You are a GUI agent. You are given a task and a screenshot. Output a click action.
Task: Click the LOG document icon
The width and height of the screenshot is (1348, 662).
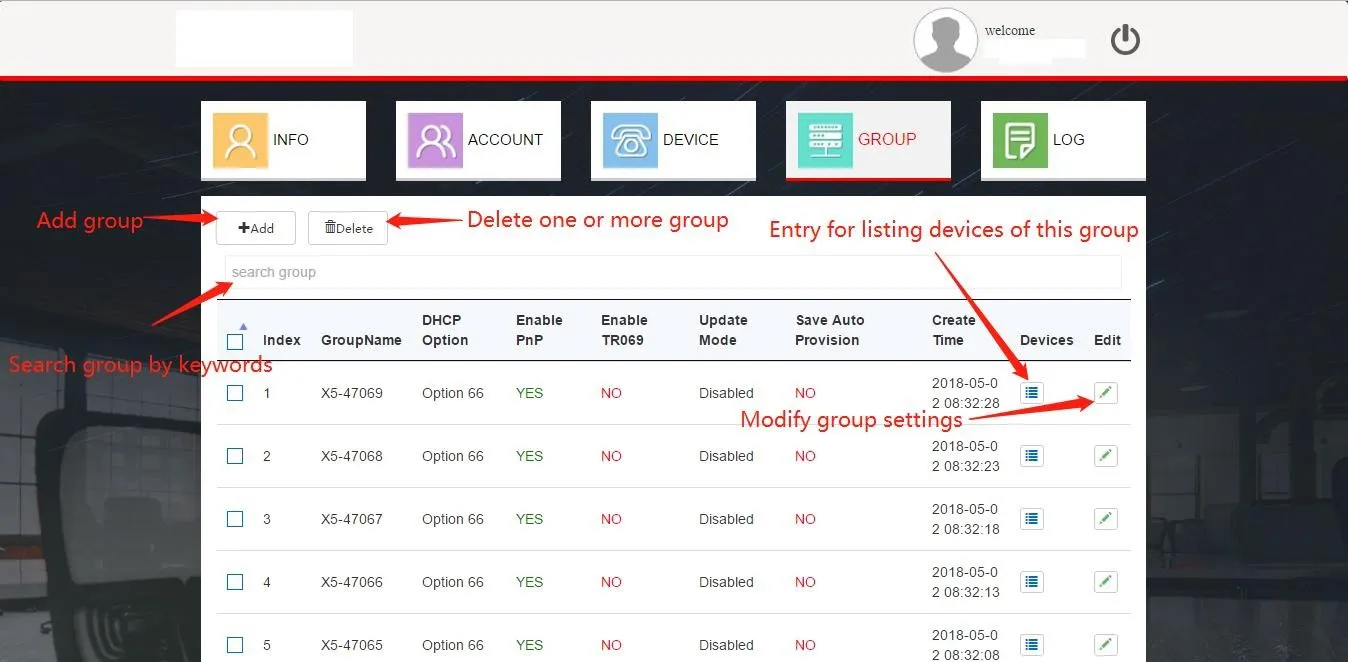(x=1019, y=139)
